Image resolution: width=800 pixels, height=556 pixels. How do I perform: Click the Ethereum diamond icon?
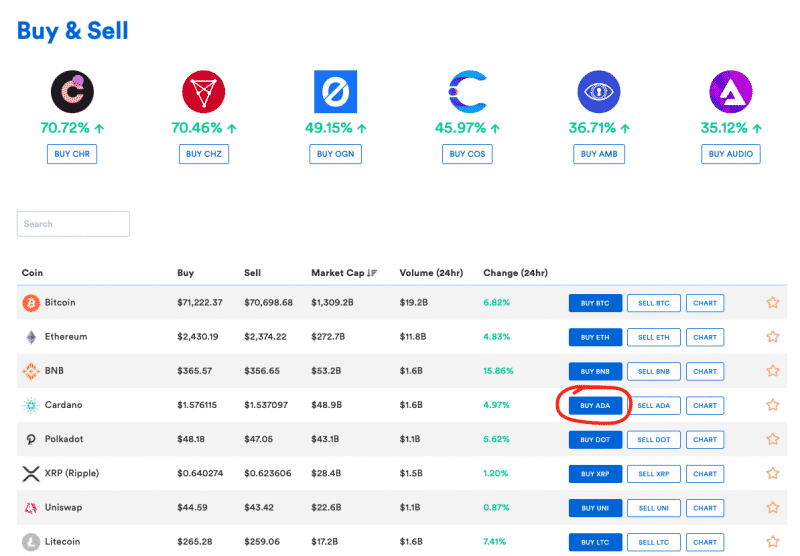[31, 337]
